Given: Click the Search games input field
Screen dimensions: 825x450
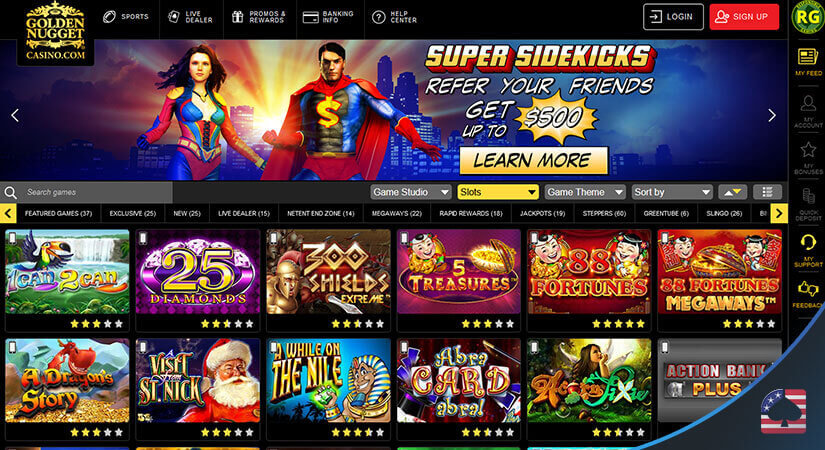Looking at the screenshot, I should click(x=96, y=193).
